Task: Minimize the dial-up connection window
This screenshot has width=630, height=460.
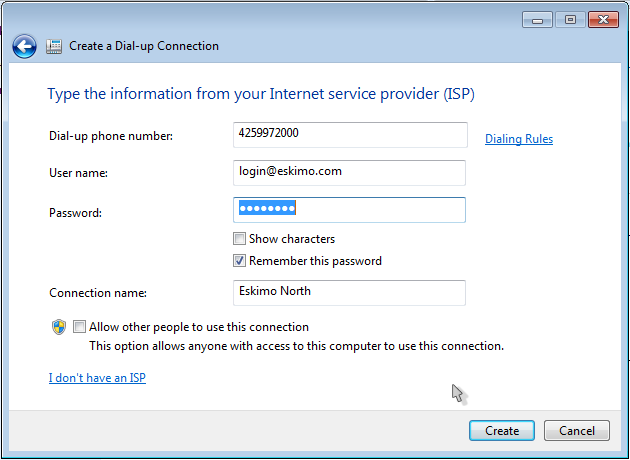Action: coord(538,20)
